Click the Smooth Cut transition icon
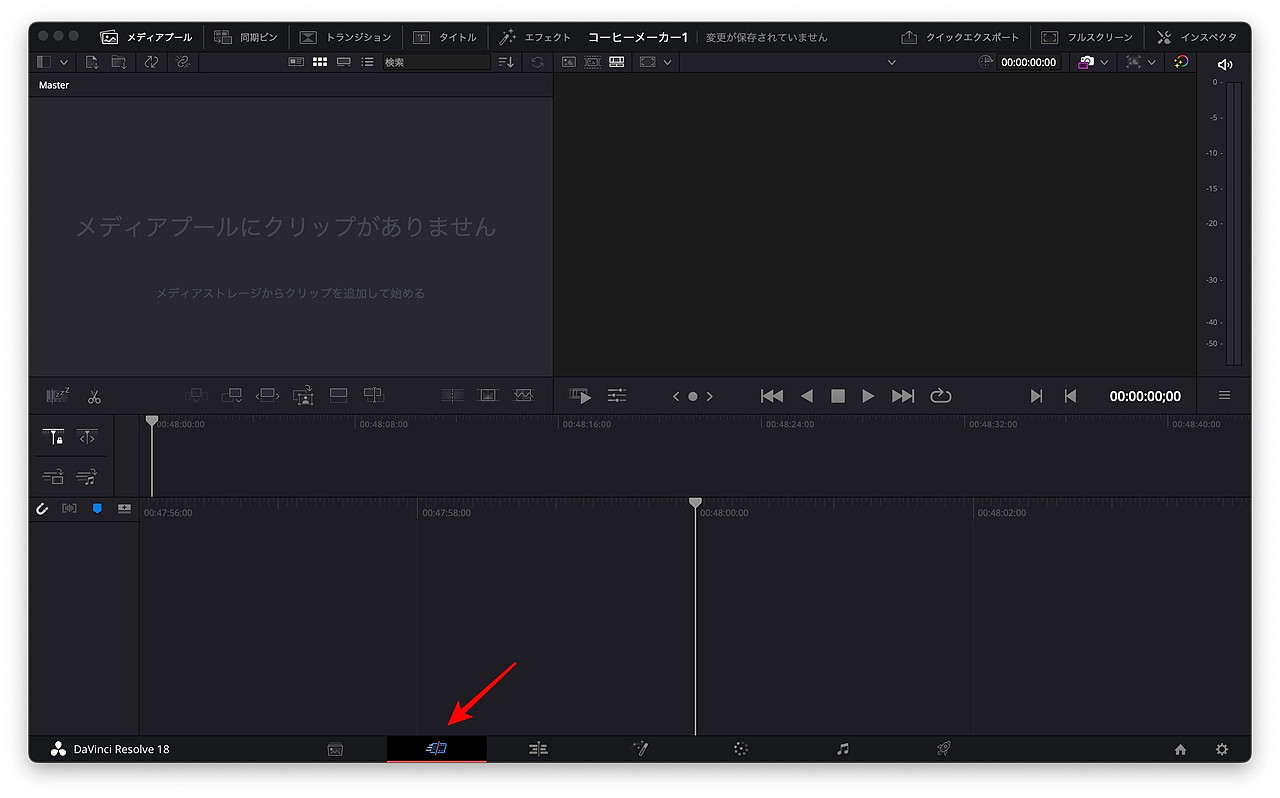This screenshot has width=1280, height=798. (524, 396)
